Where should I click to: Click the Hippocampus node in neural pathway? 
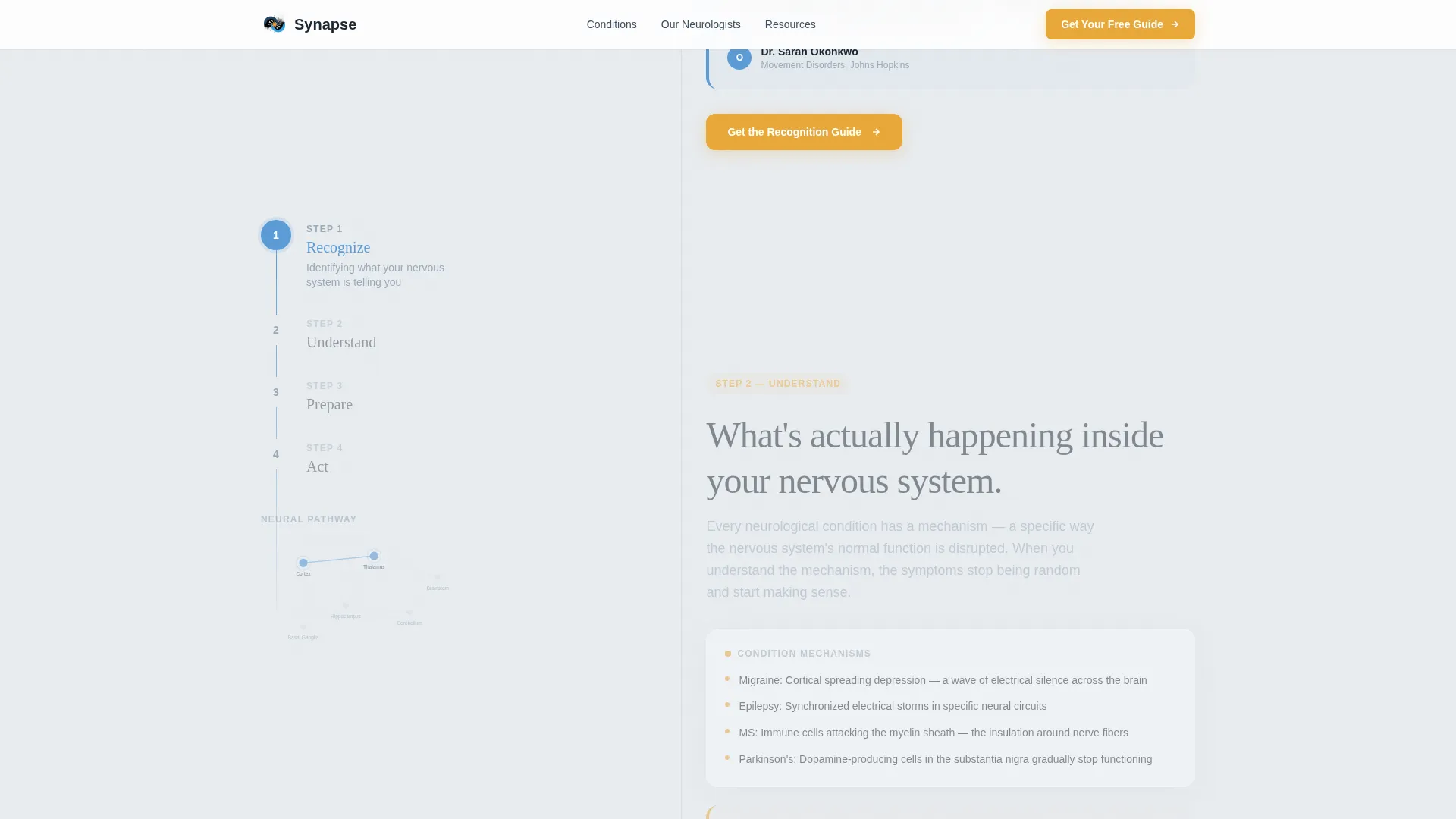pos(346,605)
